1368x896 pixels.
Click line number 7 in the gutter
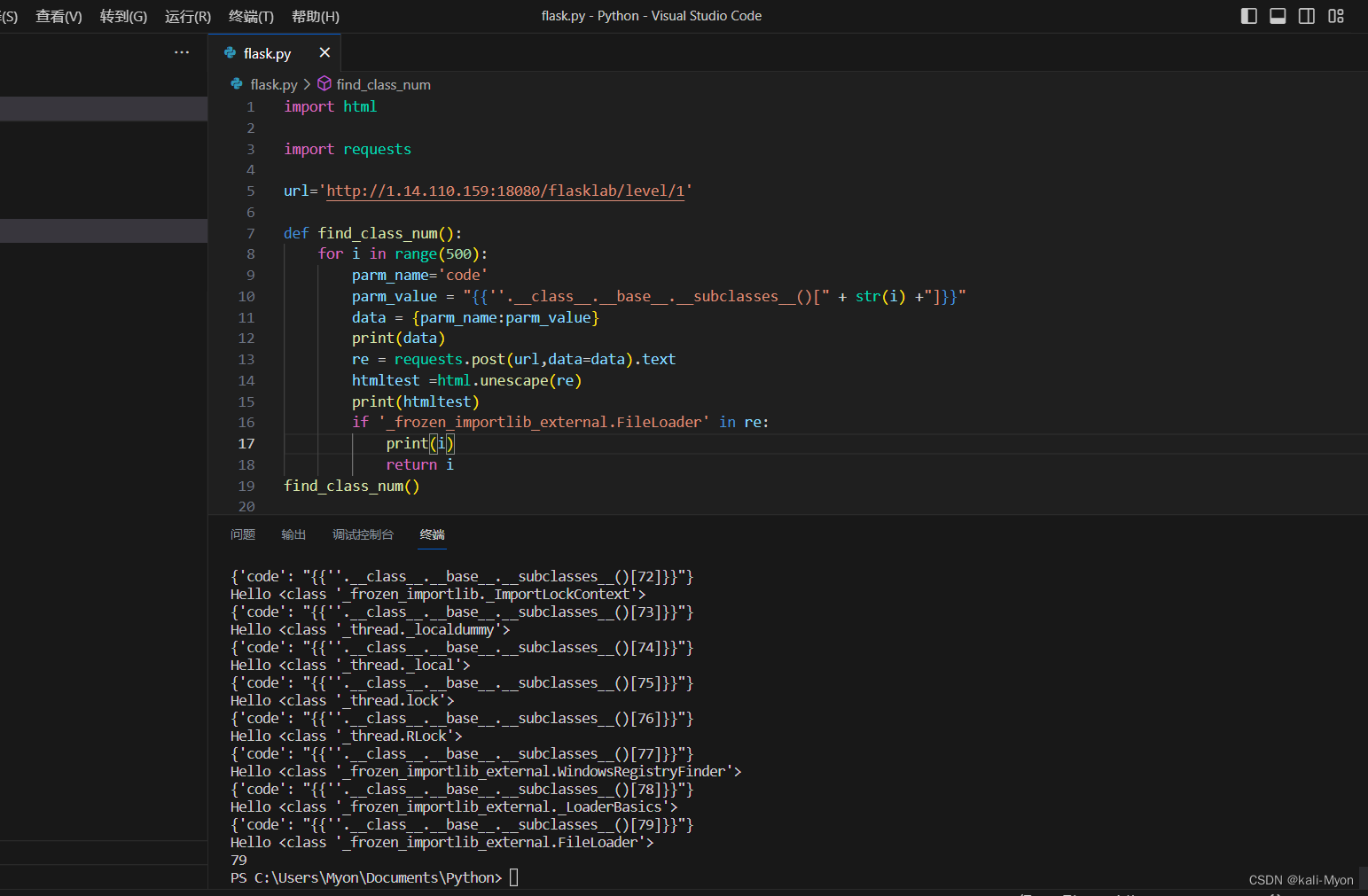pos(251,233)
